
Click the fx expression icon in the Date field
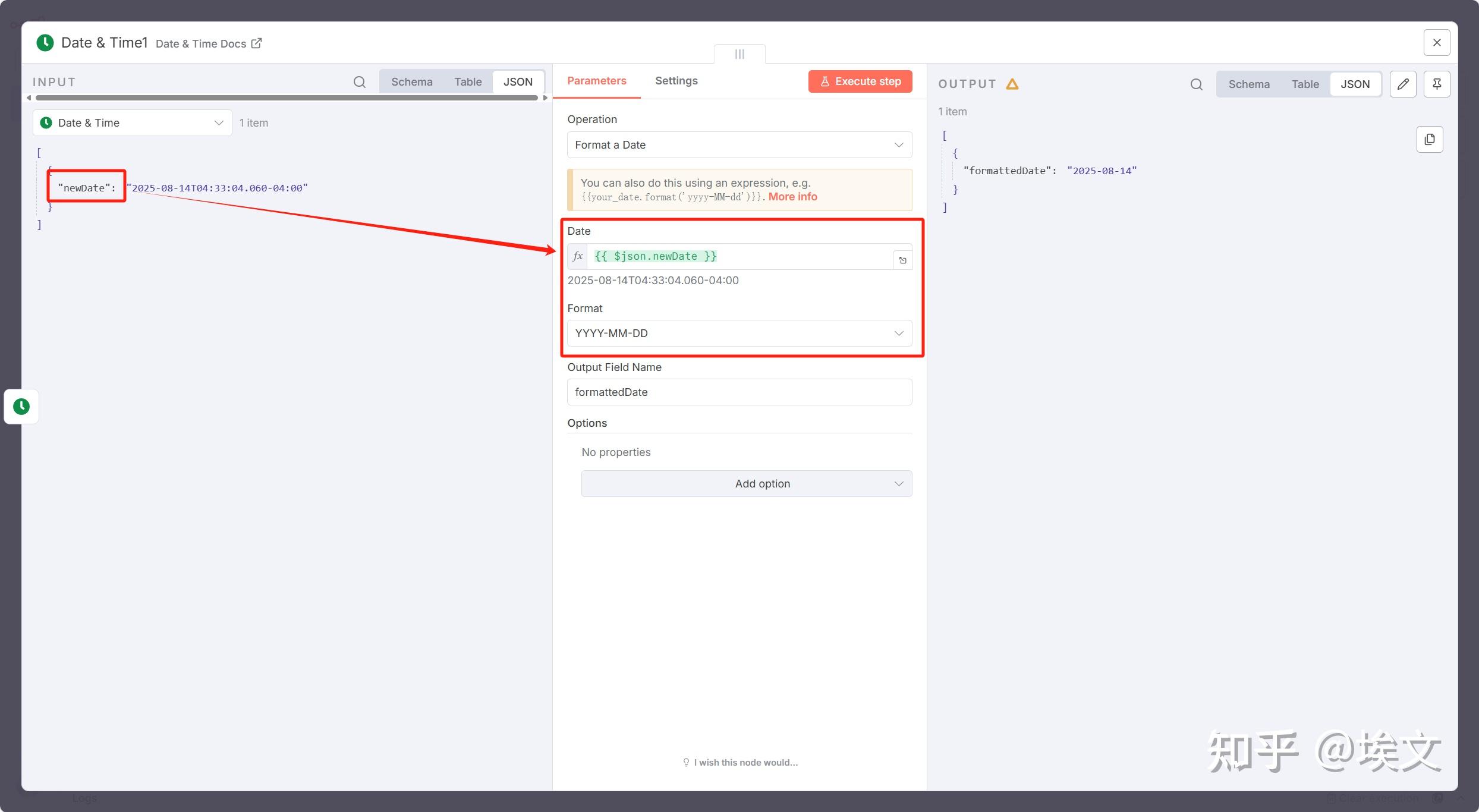(x=577, y=256)
